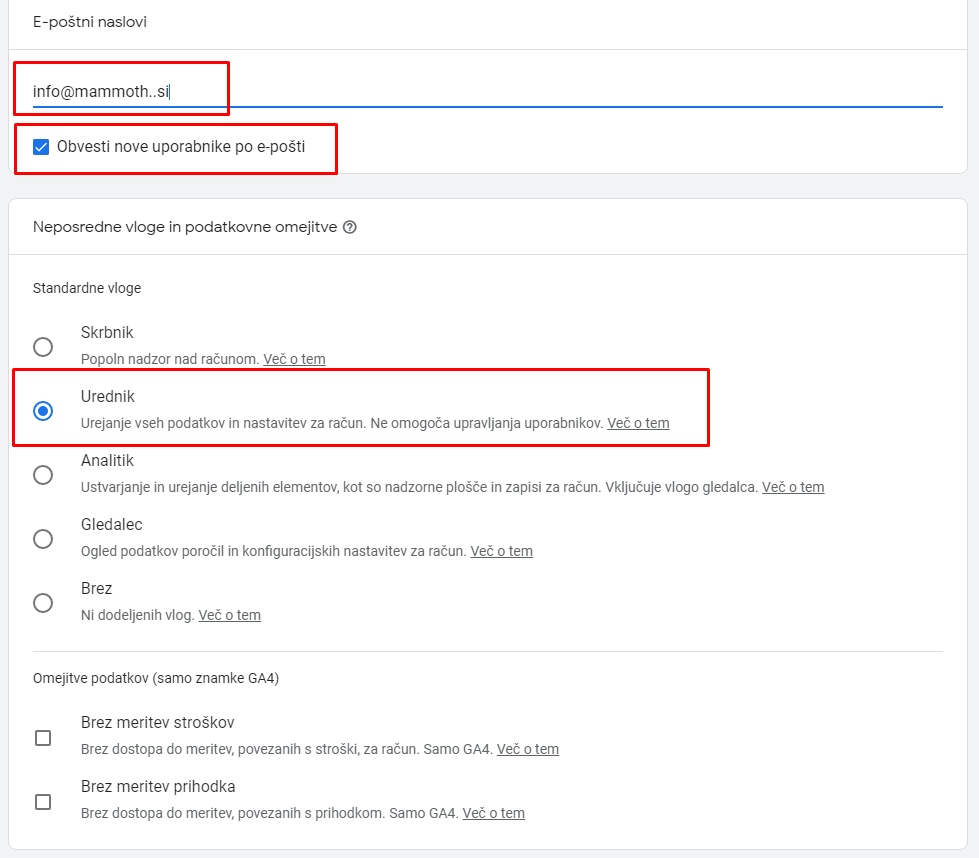
Task: Click the Gledalec role label text
Action: (112, 525)
